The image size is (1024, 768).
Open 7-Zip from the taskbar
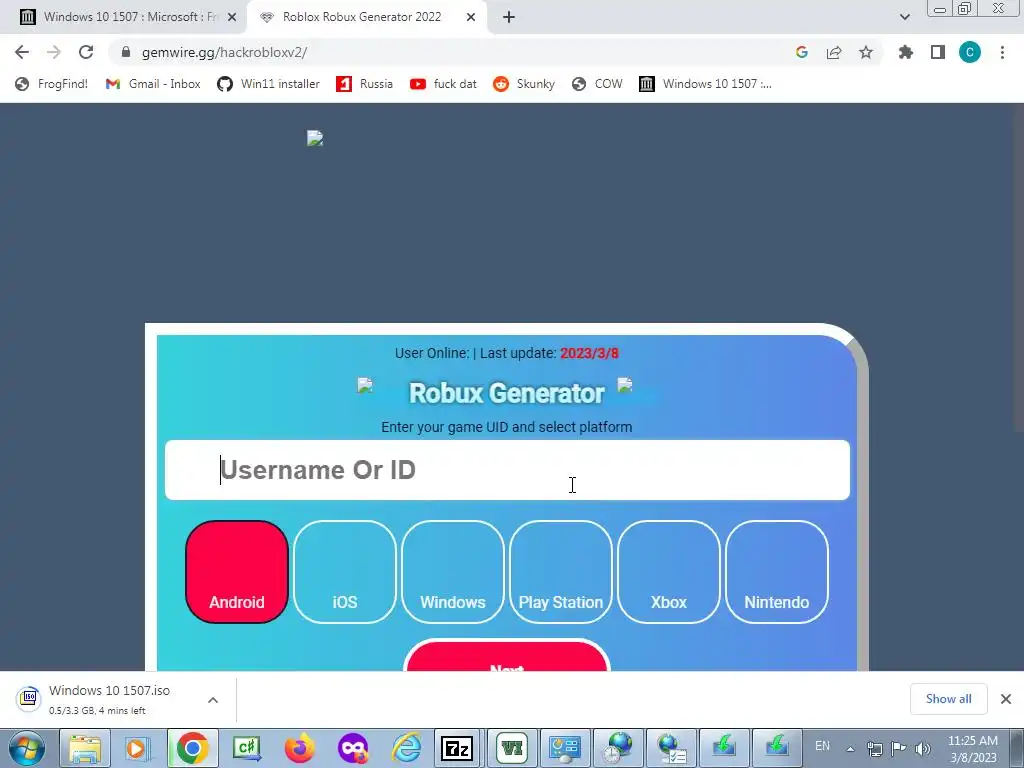[457, 748]
